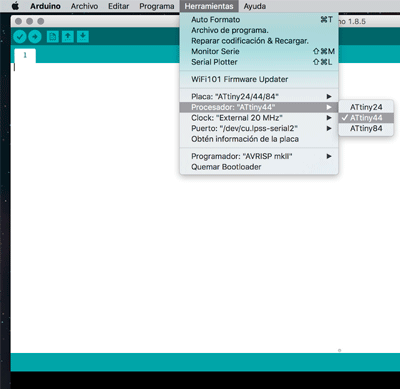Screen dimensions: 400x389
Task: Click the Upload arrow toolbar icon
Action: tap(35, 37)
